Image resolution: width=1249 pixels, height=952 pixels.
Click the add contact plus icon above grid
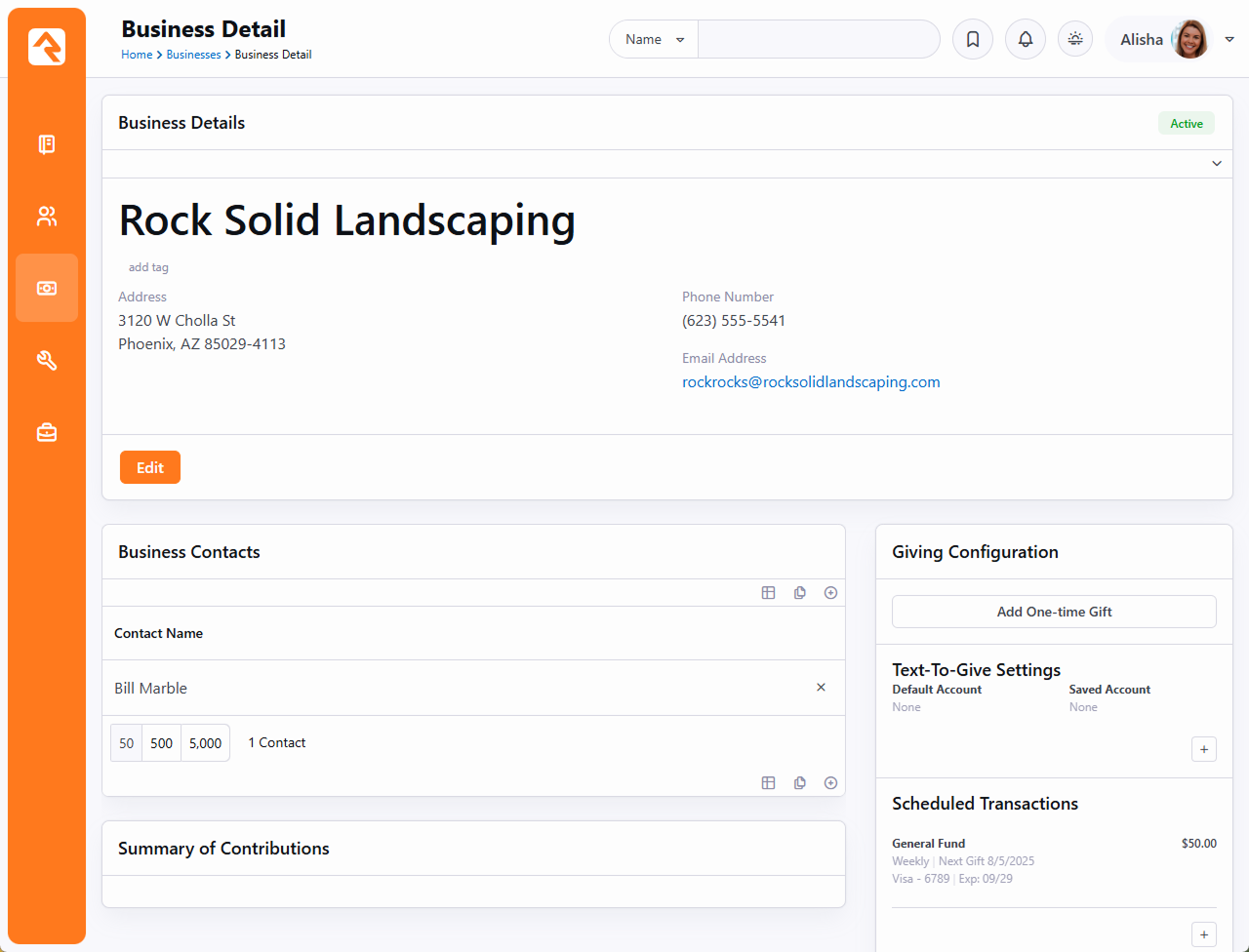tap(830, 593)
